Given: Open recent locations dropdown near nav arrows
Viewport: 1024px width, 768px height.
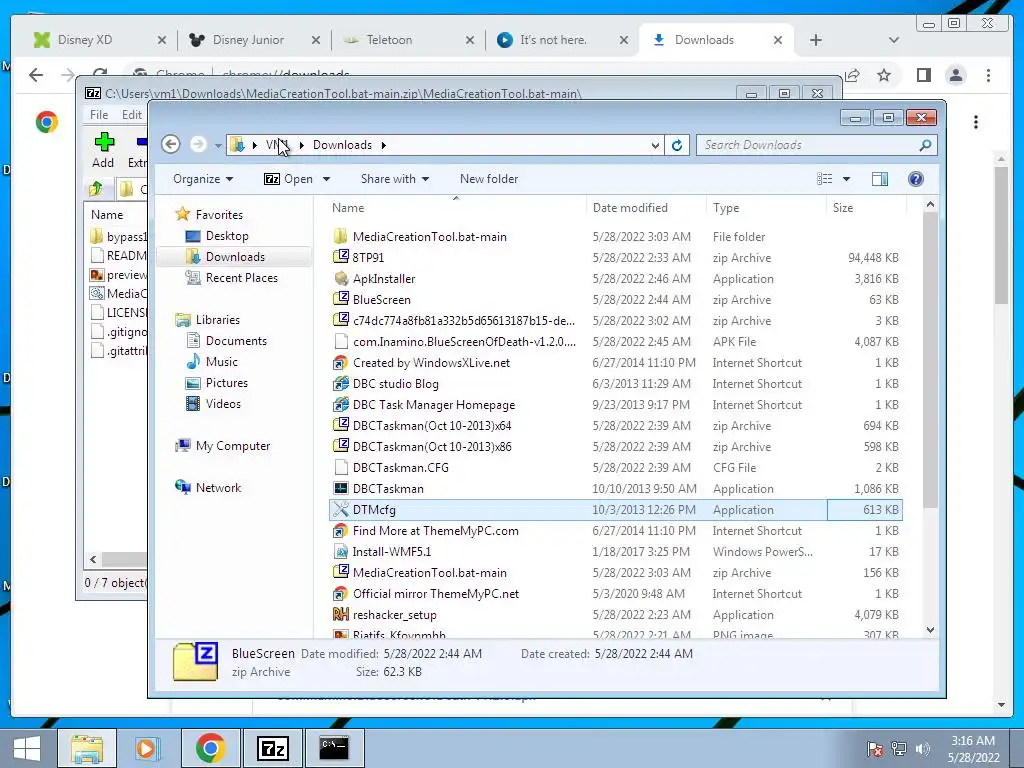Looking at the screenshot, I should pos(217,145).
